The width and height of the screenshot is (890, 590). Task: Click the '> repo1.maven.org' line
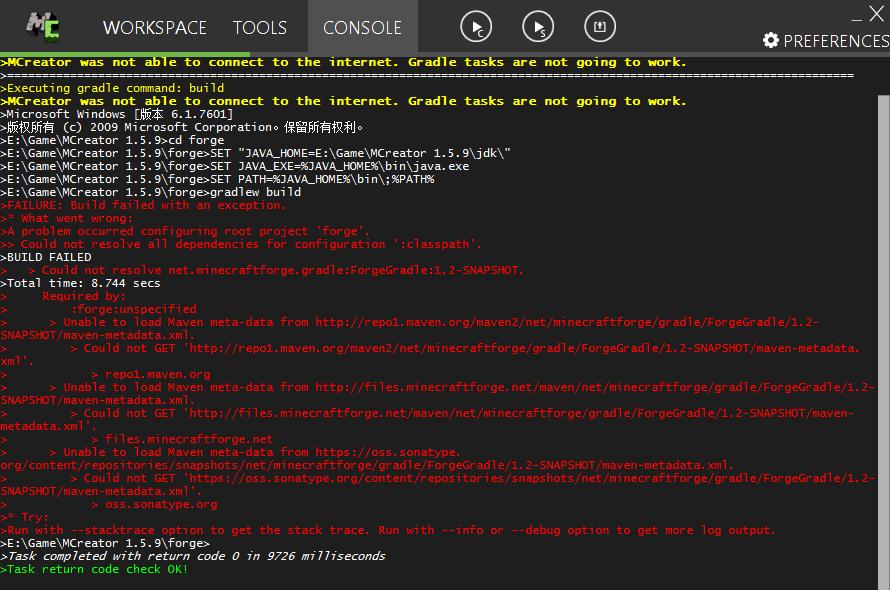pos(106,374)
